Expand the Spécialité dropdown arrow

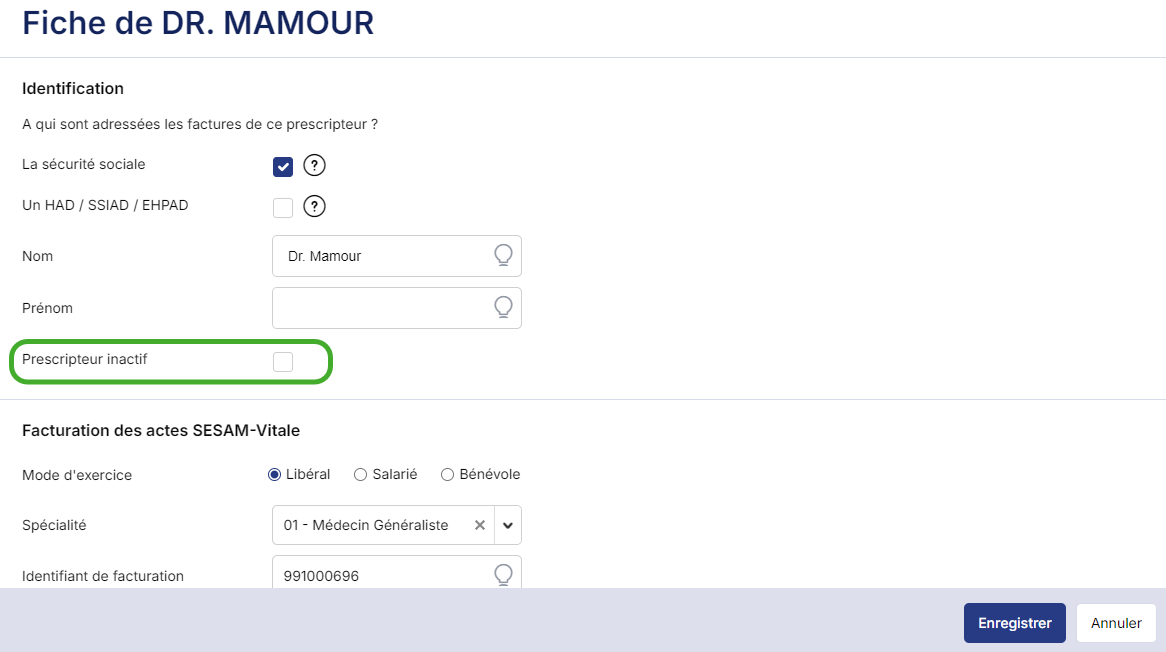[x=507, y=525]
